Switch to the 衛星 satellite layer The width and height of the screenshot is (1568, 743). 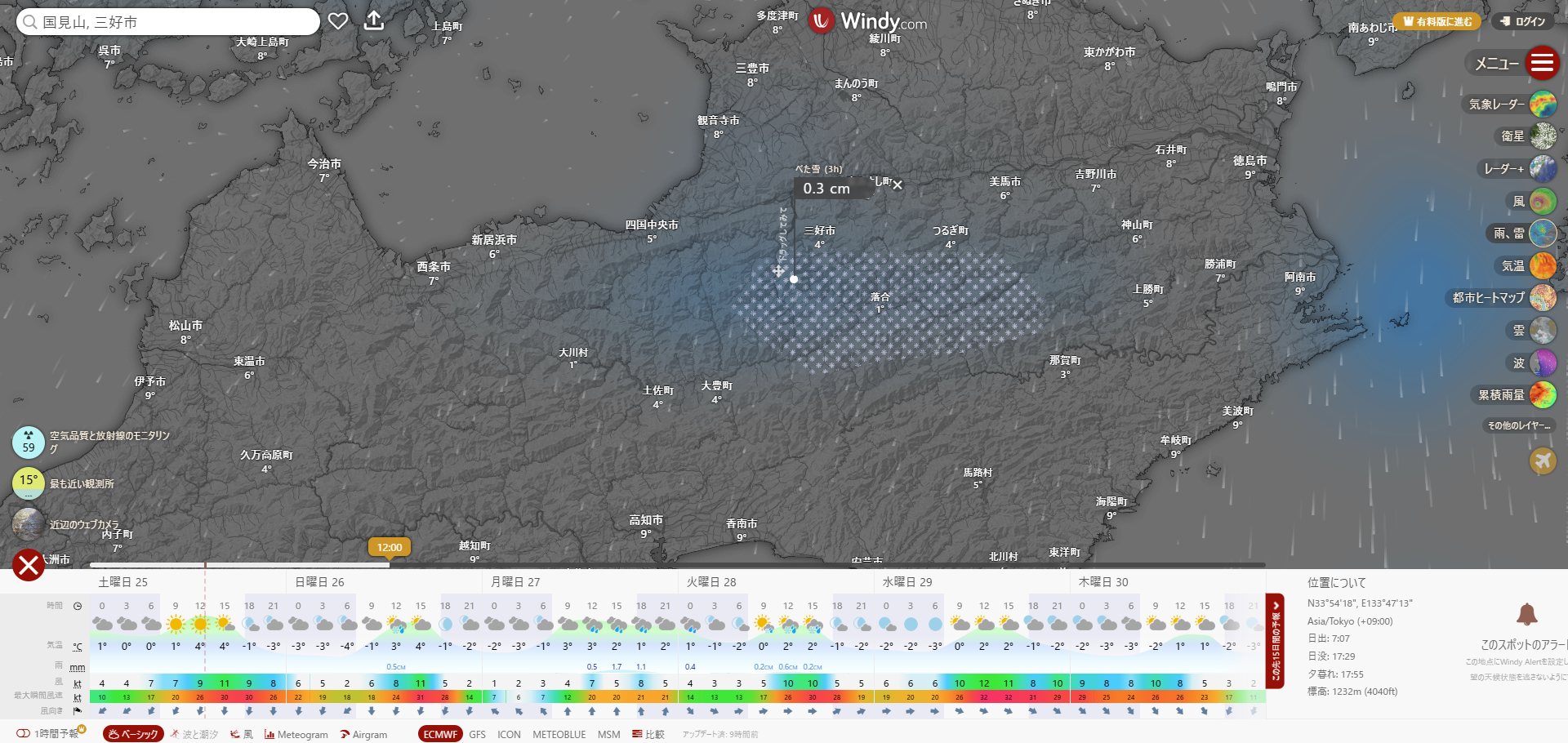(x=1543, y=136)
